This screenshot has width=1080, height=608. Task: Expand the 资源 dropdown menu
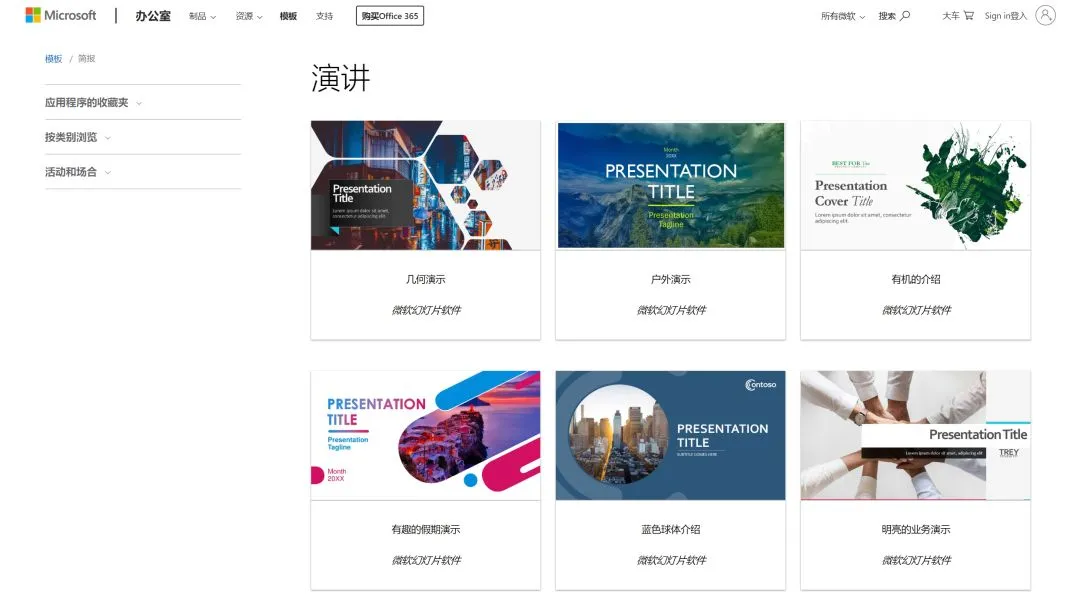pos(249,16)
